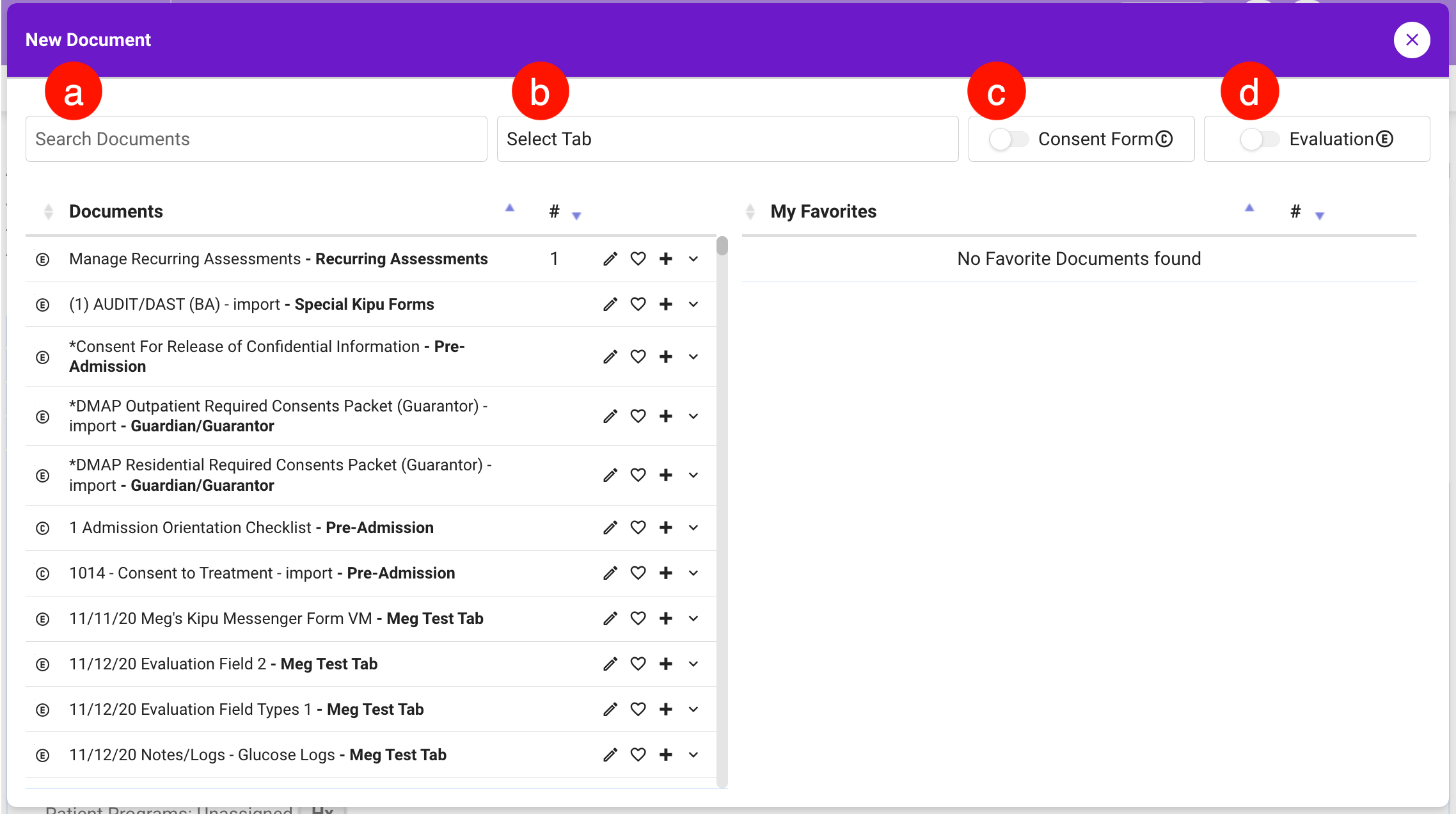Toggle the Evaluation filter switch
The height and width of the screenshot is (814, 1456).
(x=1259, y=139)
